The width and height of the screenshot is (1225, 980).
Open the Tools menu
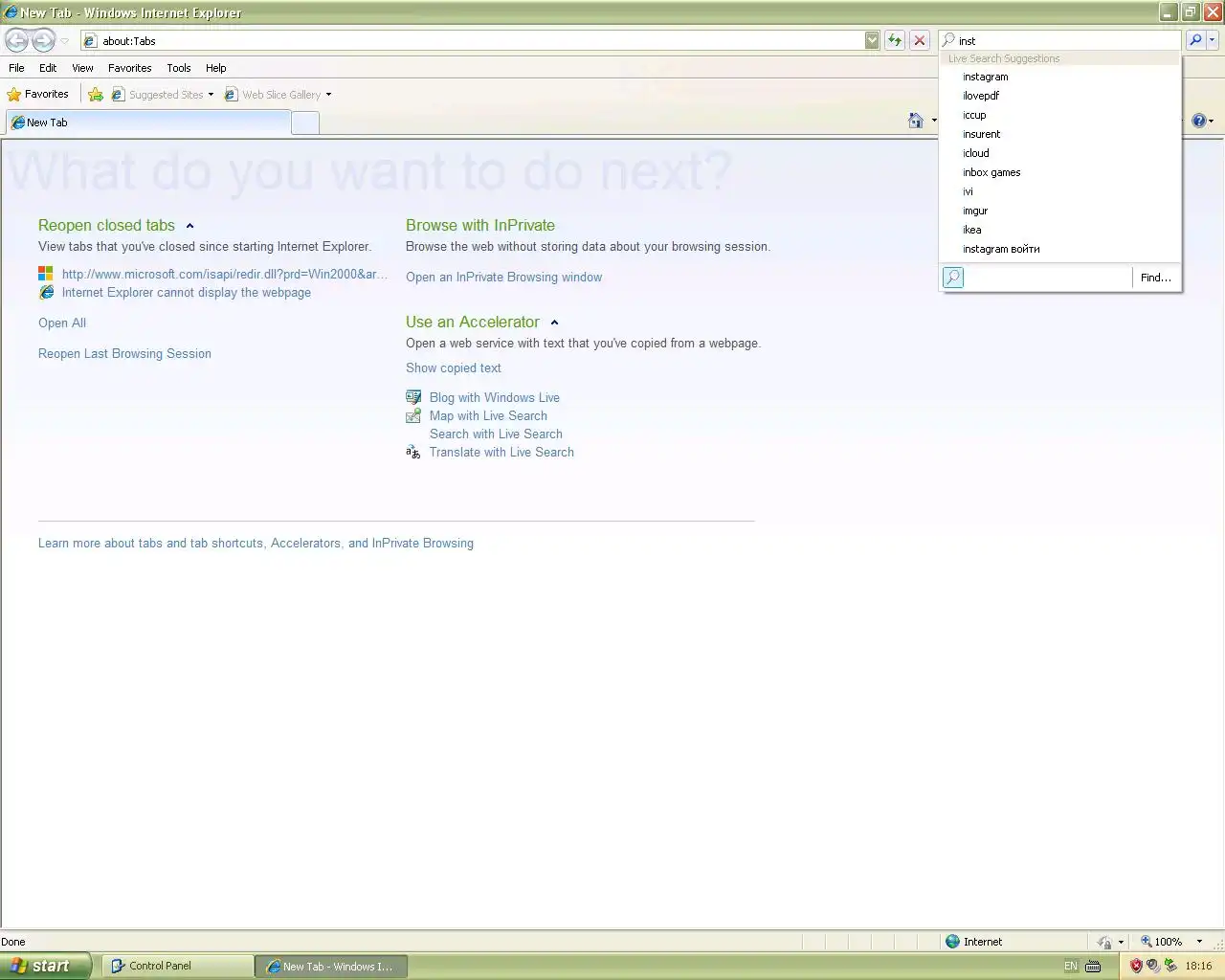click(179, 68)
